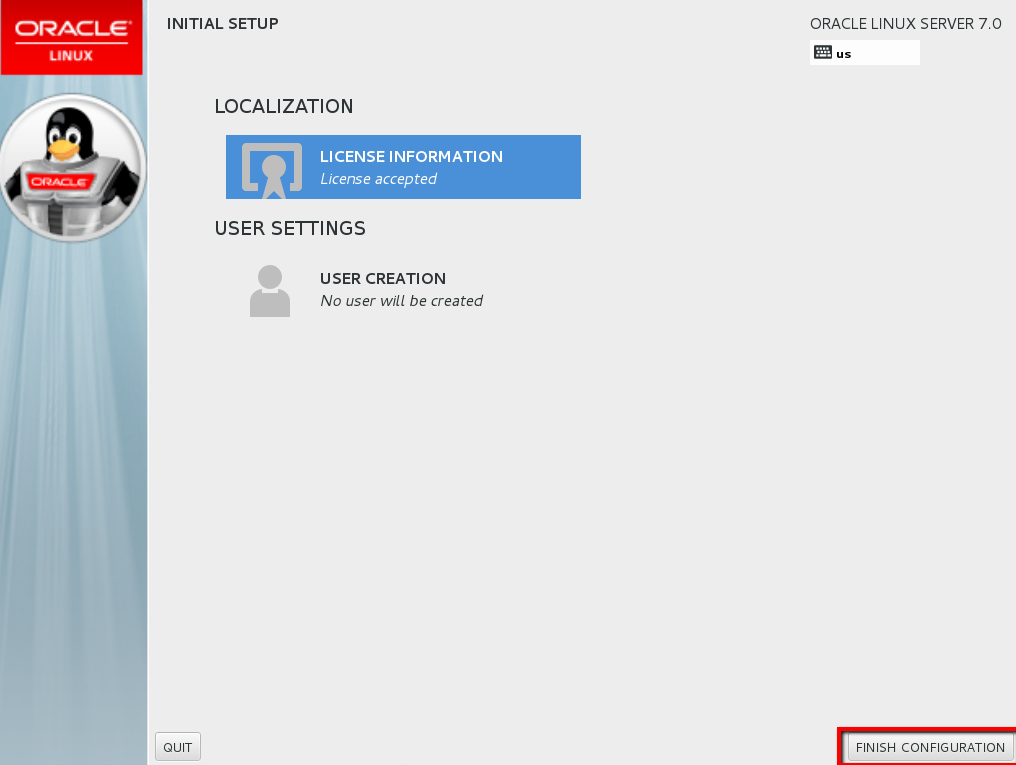Click the Oracle Linux logo
1016x765 pixels.
tap(72, 38)
